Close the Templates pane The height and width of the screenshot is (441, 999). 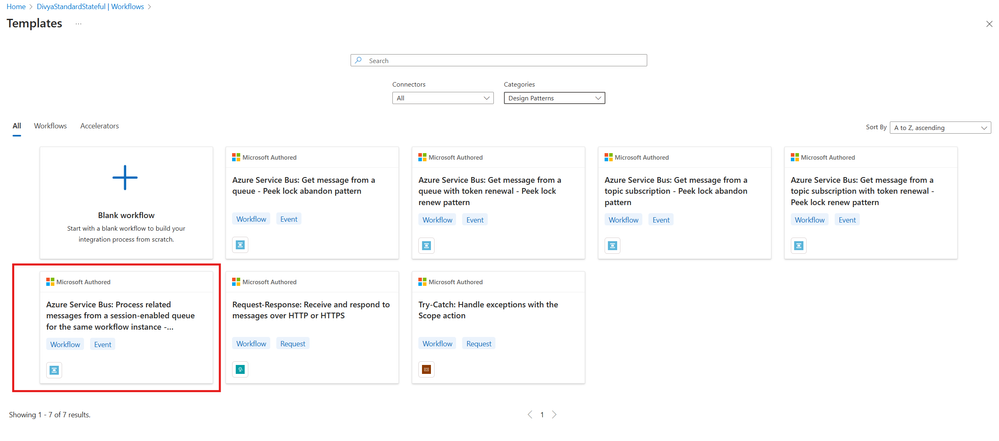[989, 24]
